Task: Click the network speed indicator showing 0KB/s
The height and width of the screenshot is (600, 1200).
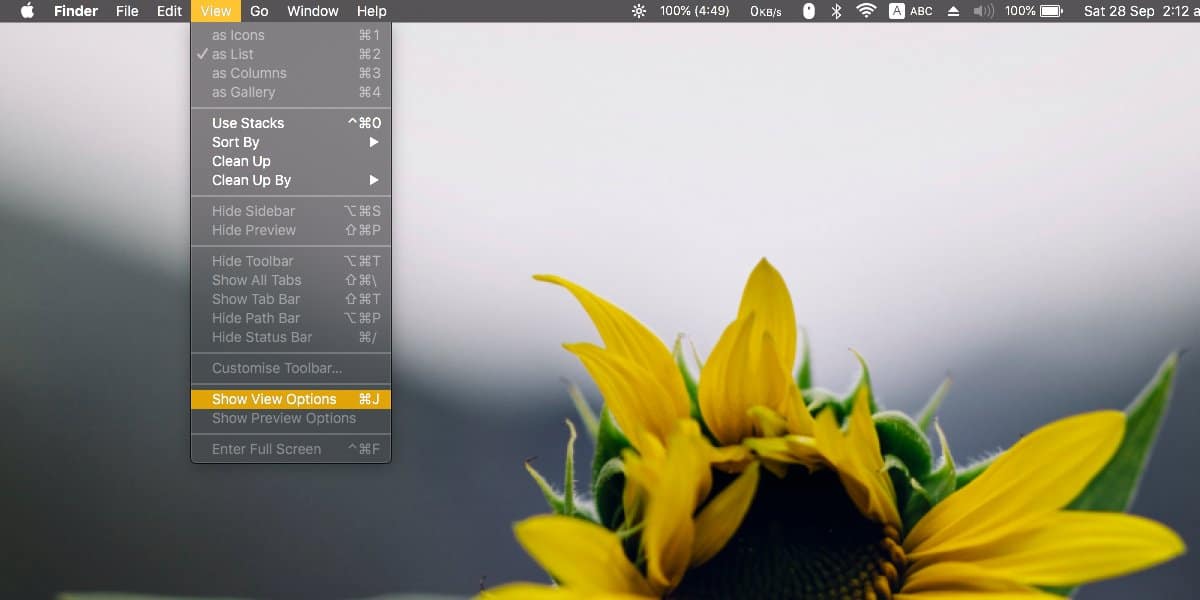Action: point(765,11)
